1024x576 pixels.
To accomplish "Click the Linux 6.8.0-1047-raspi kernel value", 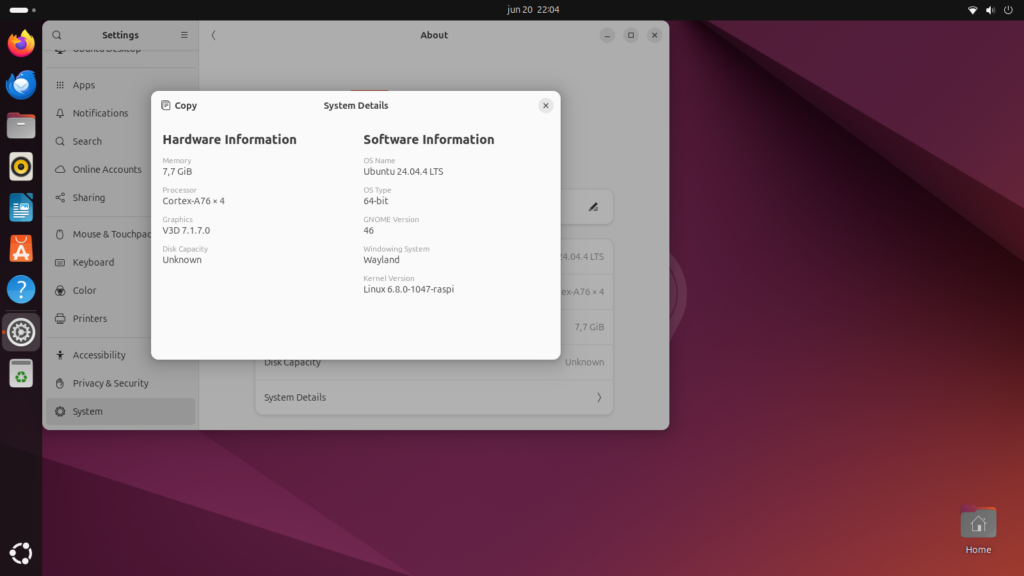I will coord(408,289).
